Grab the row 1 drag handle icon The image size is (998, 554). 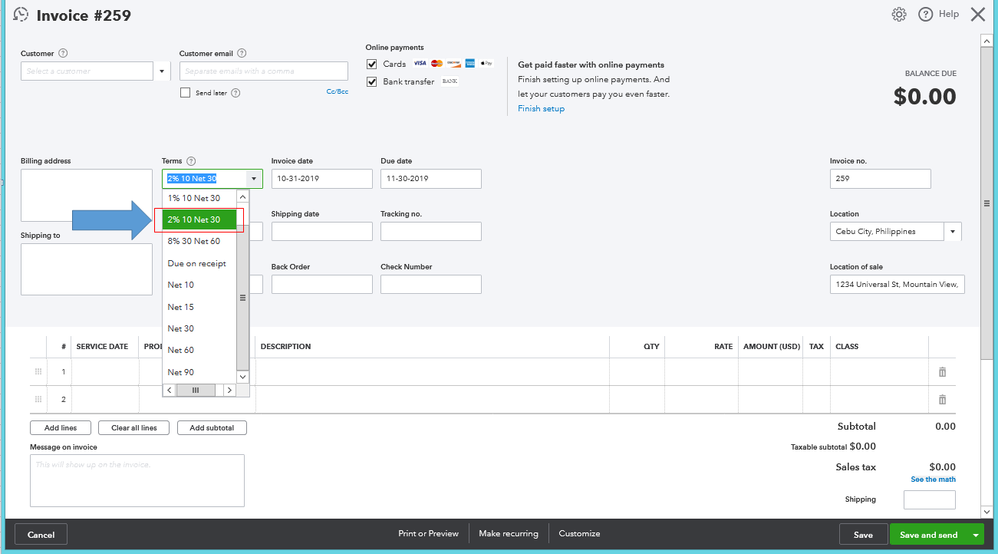point(38,371)
